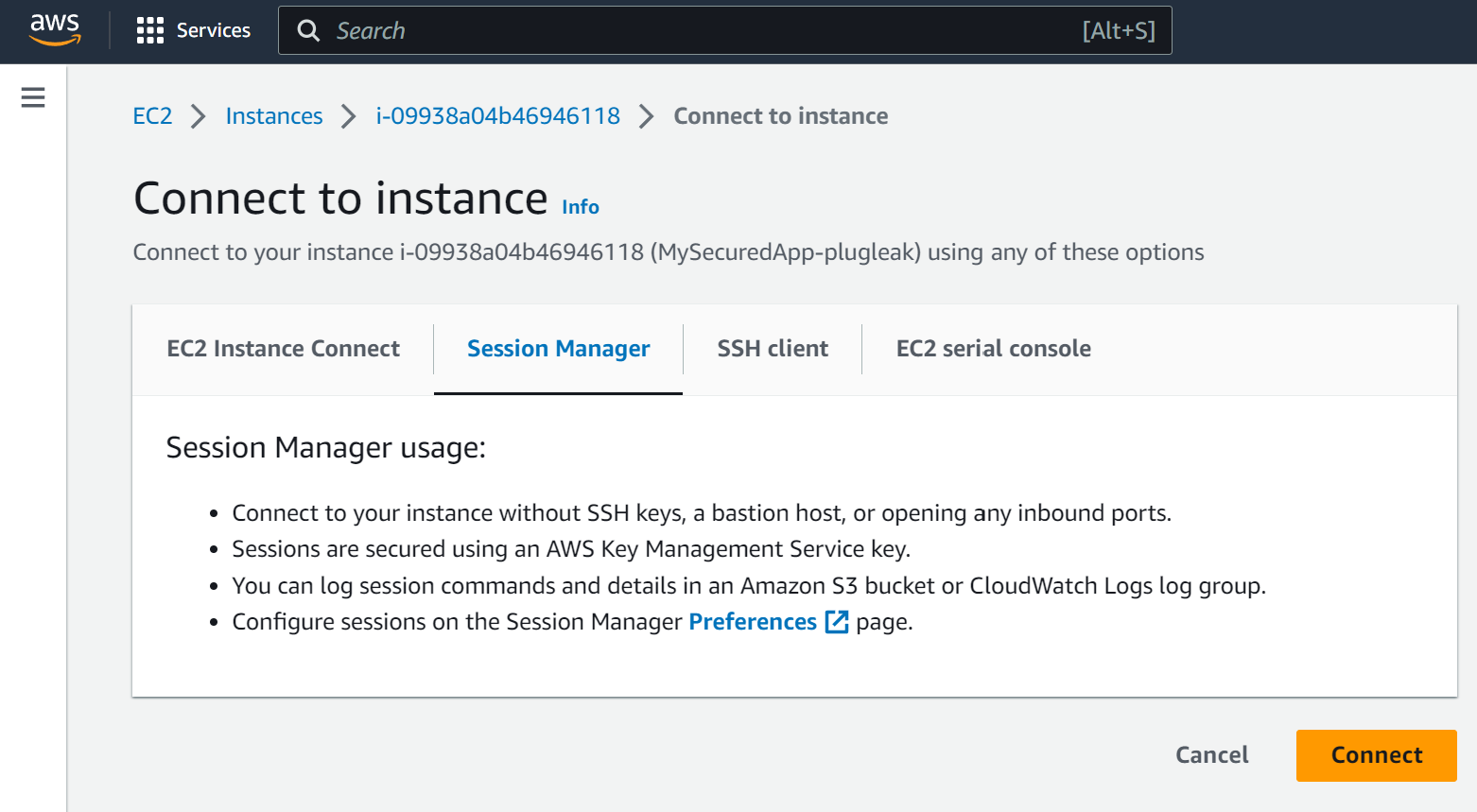This screenshot has width=1477, height=812.
Task: Click the Alt+S shortcut hint in search
Action: tap(1119, 30)
